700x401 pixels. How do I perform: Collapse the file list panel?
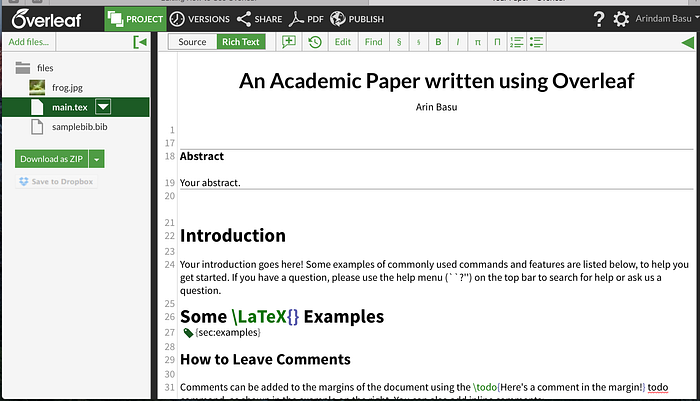140,42
